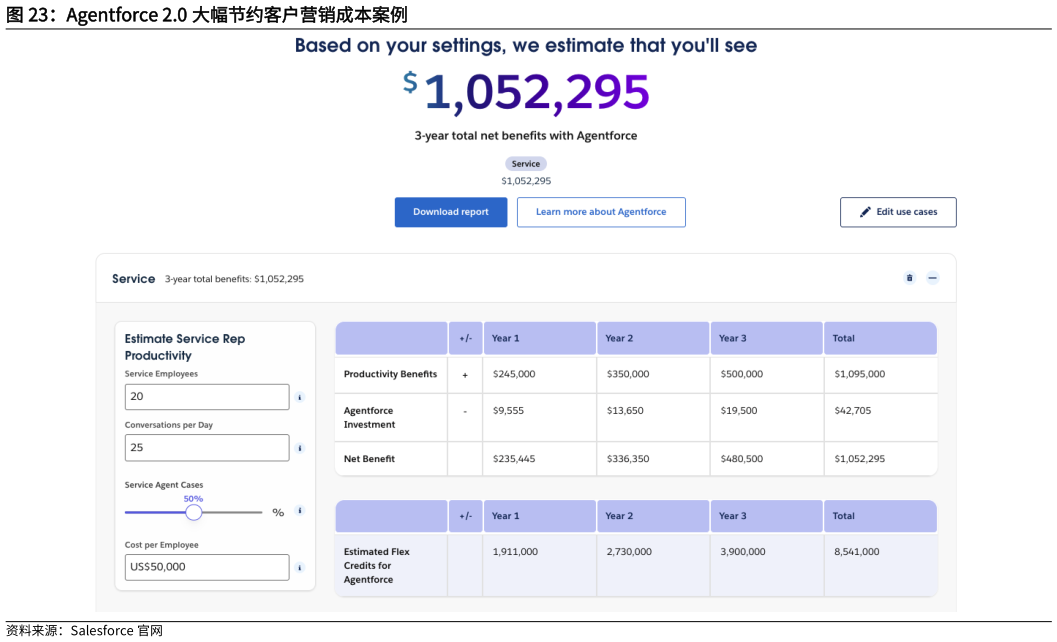Click info icon next to Cost per Employee
Viewport: 1057px width, 642px height.
coord(299,568)
